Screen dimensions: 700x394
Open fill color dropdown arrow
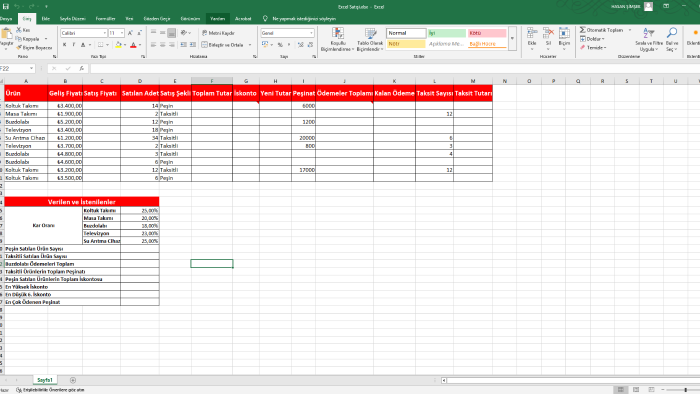point(125,45)
